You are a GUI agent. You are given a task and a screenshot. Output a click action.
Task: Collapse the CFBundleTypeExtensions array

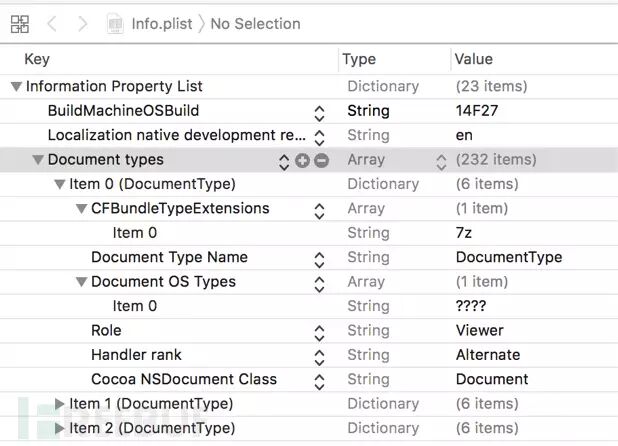[82, 209]
